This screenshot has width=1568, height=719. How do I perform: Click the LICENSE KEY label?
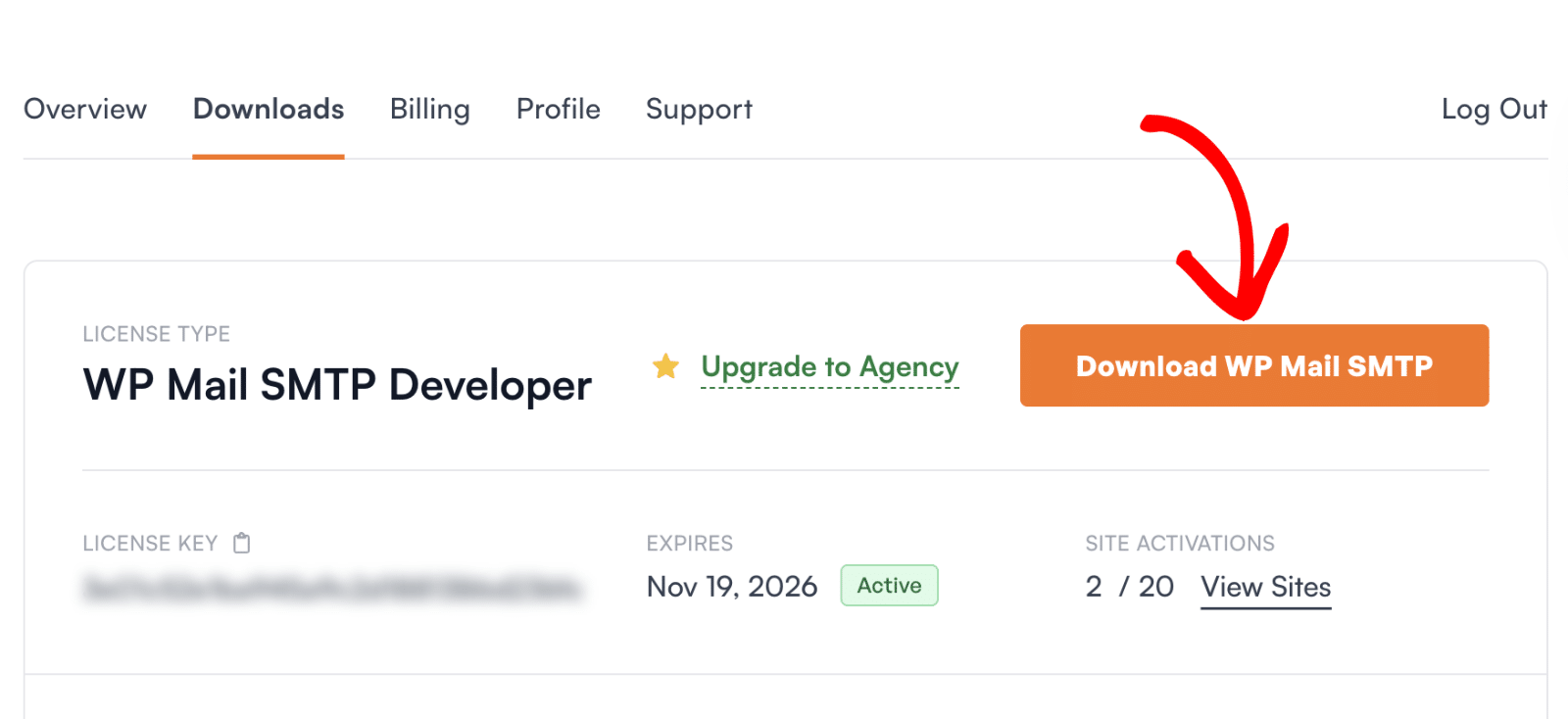(x=150, y=544)
